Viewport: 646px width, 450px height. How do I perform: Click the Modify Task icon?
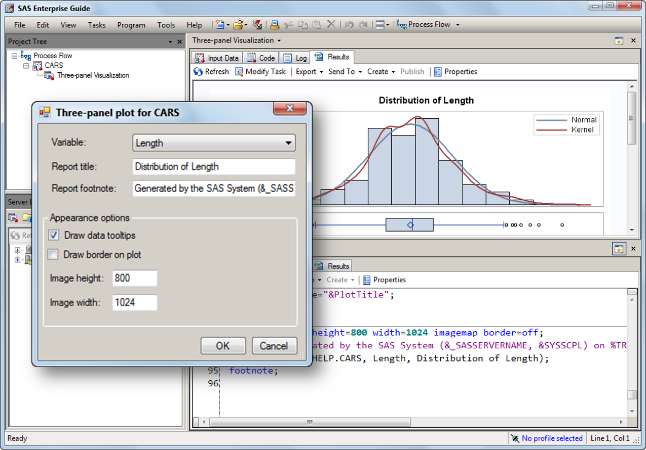point(239,72)
